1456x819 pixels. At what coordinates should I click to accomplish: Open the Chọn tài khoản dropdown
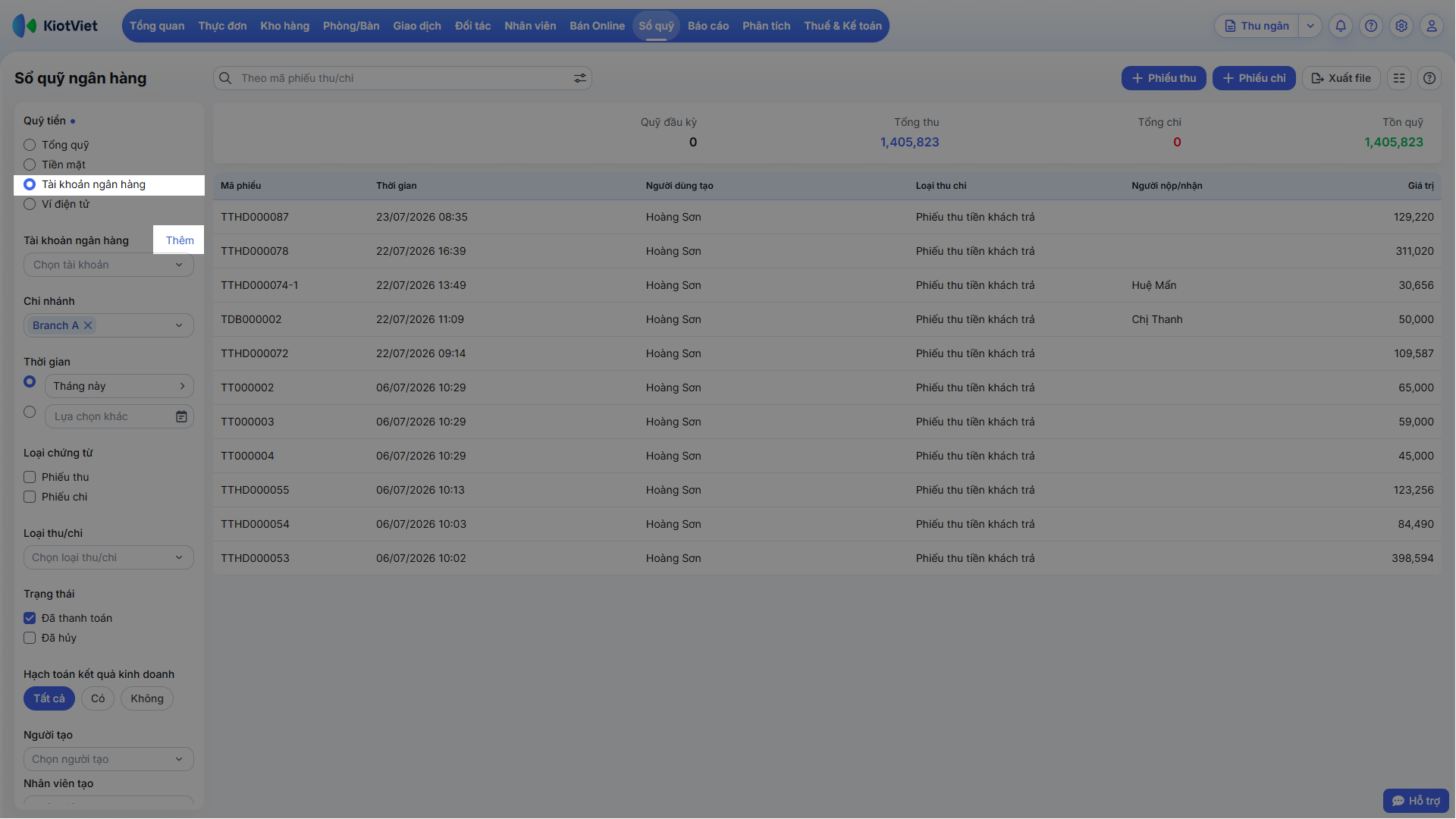tap(108, 265)
